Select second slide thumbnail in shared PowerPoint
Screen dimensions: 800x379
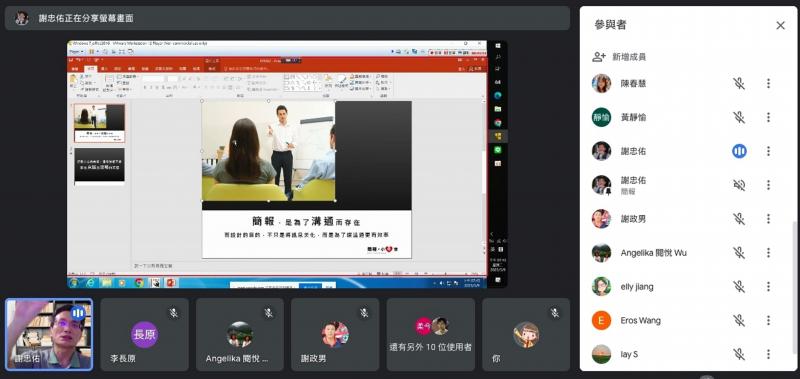click(x=99, y=165)
